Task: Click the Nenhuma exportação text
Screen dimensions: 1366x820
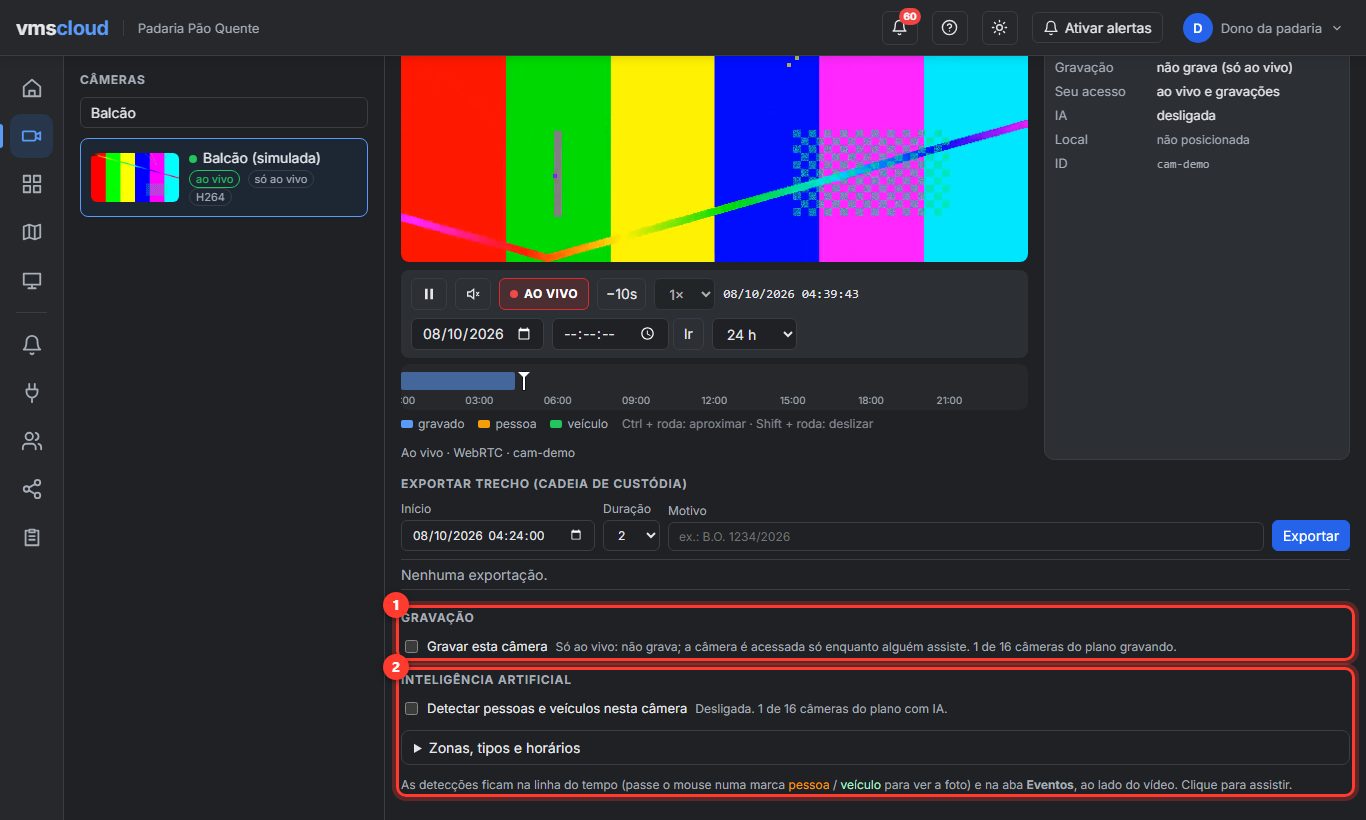Action: pos(474,575)
